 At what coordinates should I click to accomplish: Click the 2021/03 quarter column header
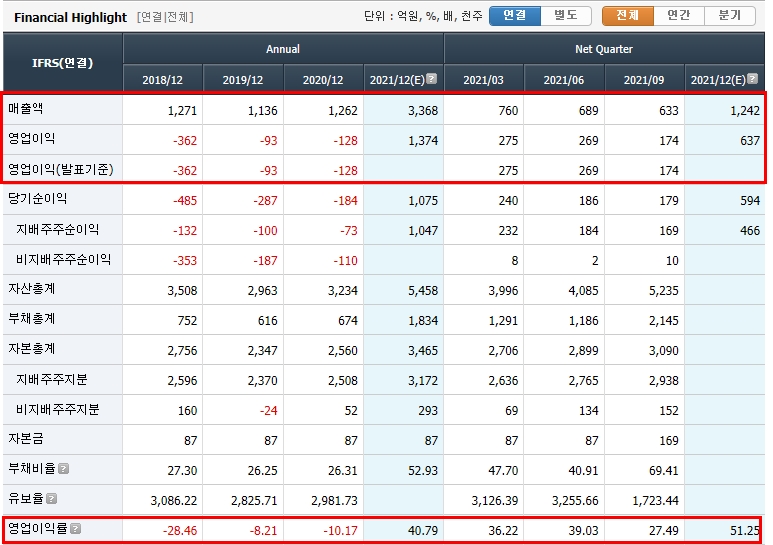(x=484, y=79)
